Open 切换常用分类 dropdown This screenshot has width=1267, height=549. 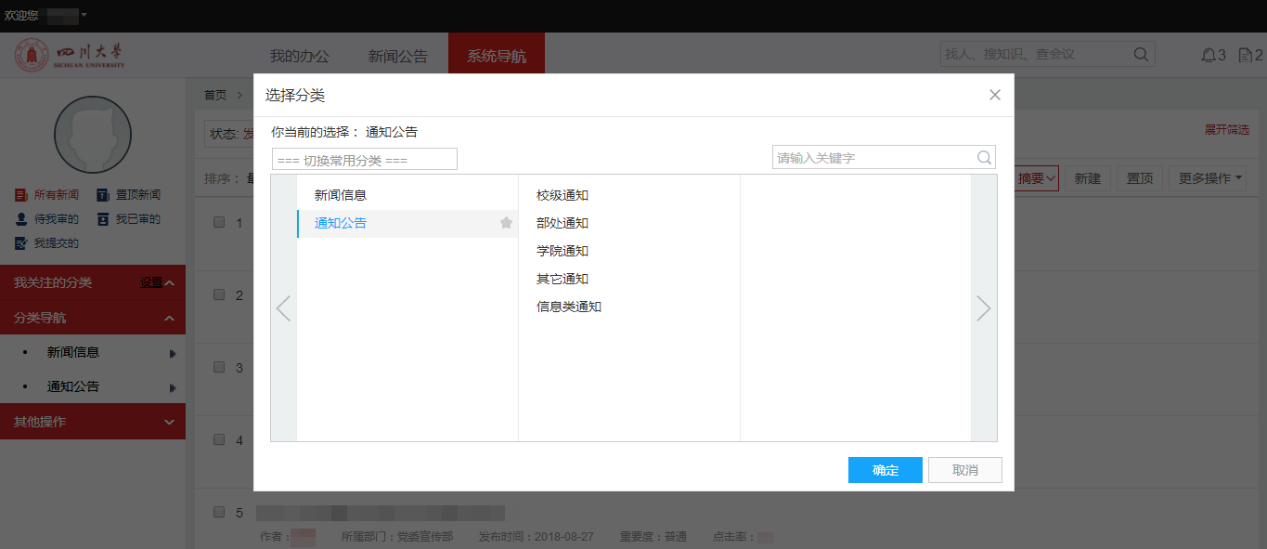[364, 159]
